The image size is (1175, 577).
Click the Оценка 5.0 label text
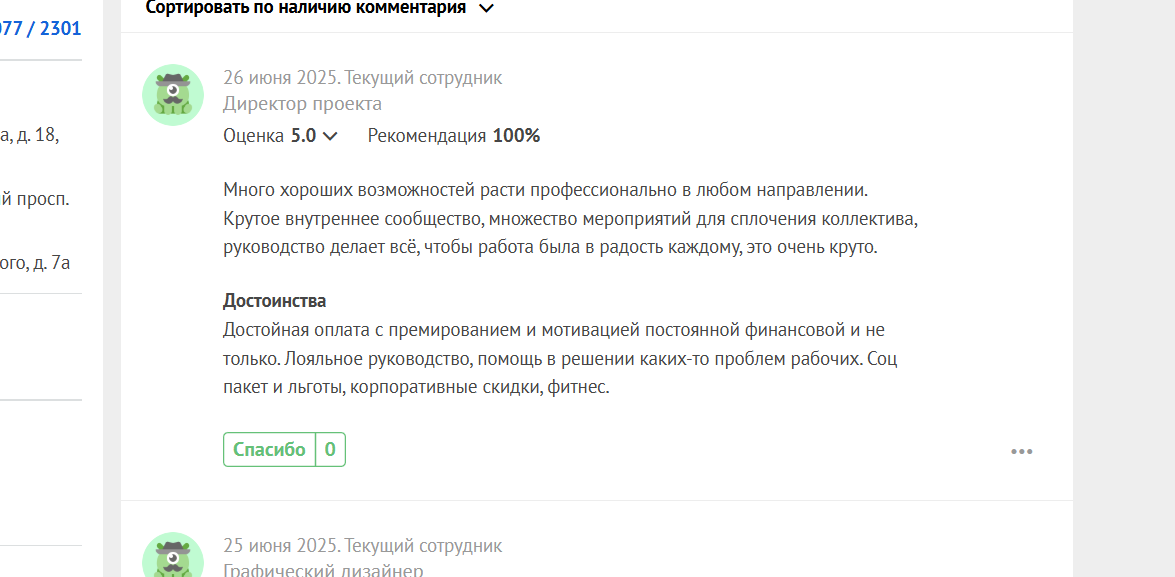point(270,136)
